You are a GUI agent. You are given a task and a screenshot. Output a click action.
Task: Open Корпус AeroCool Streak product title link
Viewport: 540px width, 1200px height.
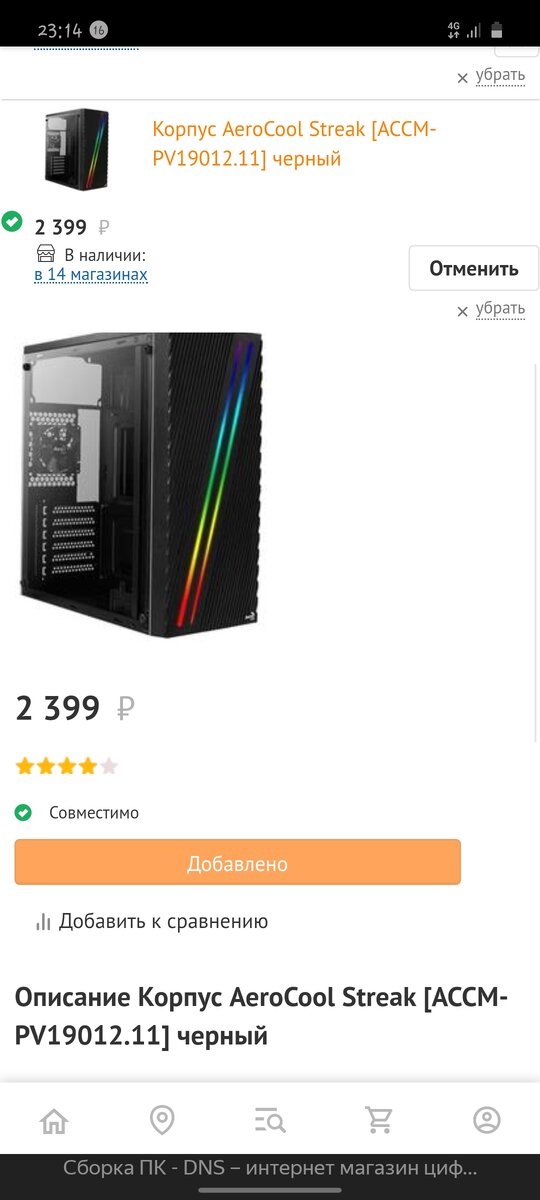pyautogui.click(x=295, y=144)
